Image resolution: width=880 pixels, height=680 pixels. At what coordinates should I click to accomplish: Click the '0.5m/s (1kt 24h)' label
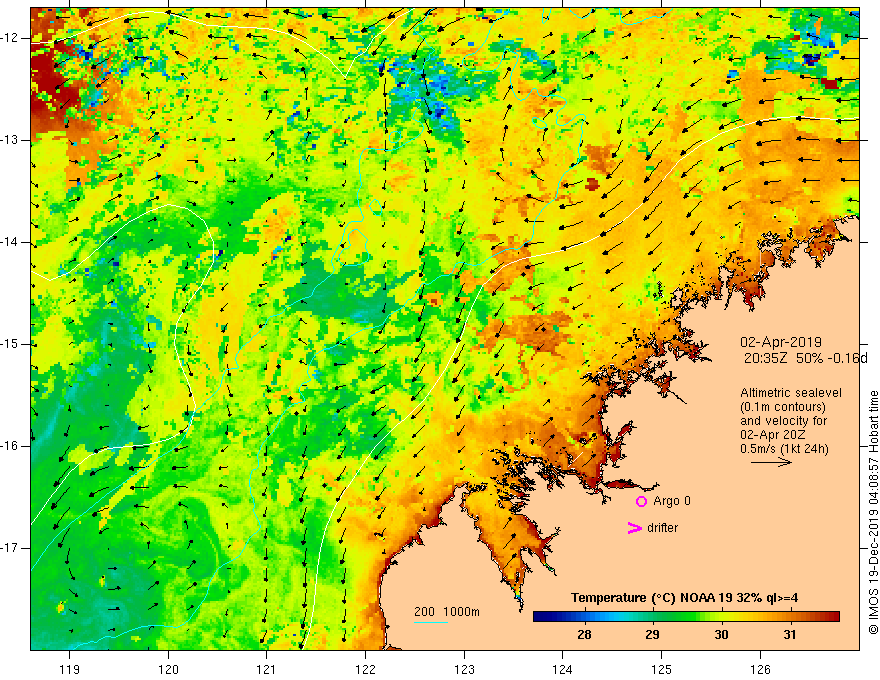tap(784, 449)
